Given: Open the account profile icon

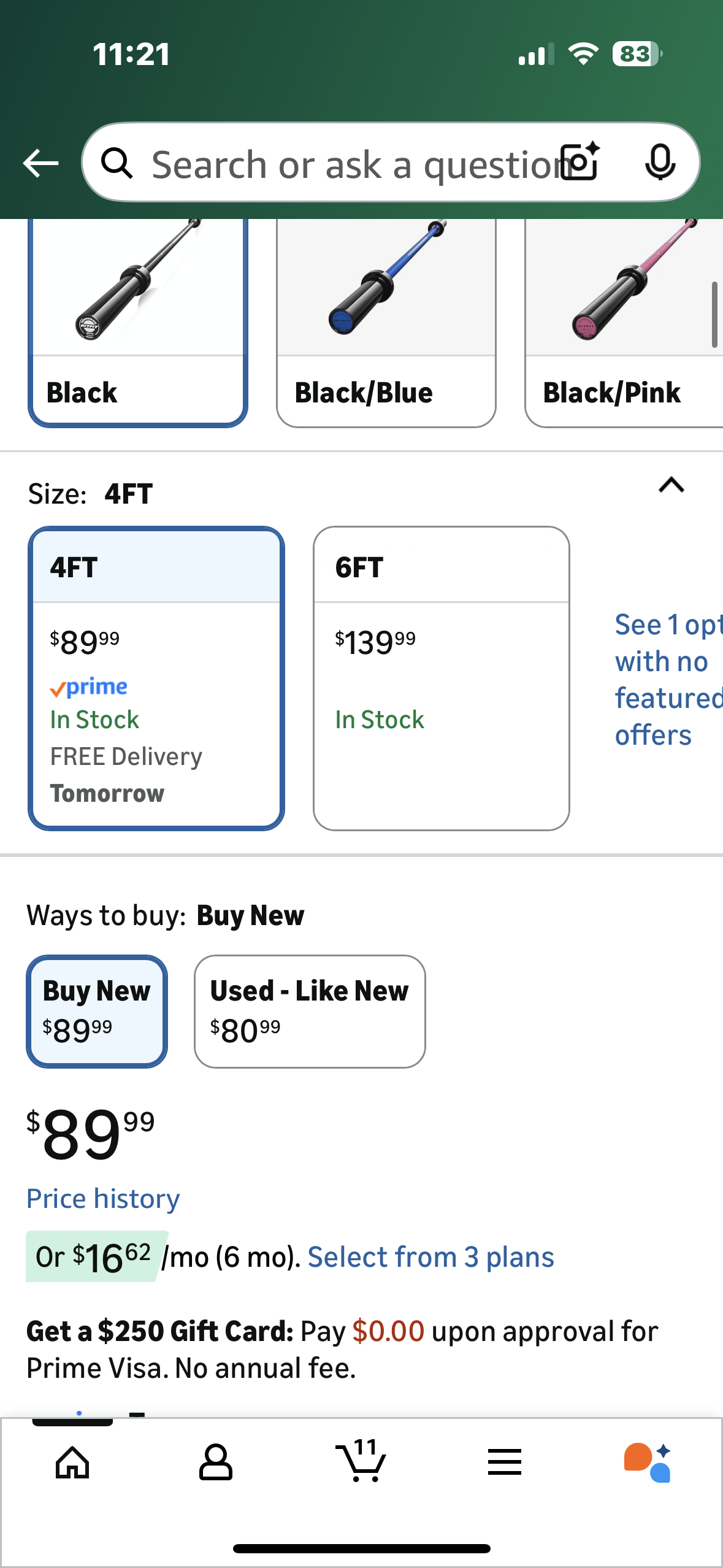Looking at the screenshot, I should [x=216, y=1462].
